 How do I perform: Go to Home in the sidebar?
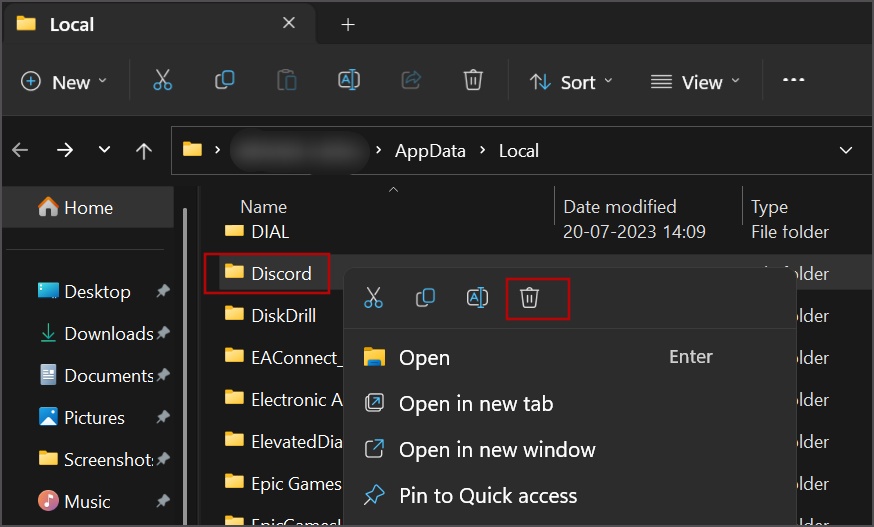(88, 207)
